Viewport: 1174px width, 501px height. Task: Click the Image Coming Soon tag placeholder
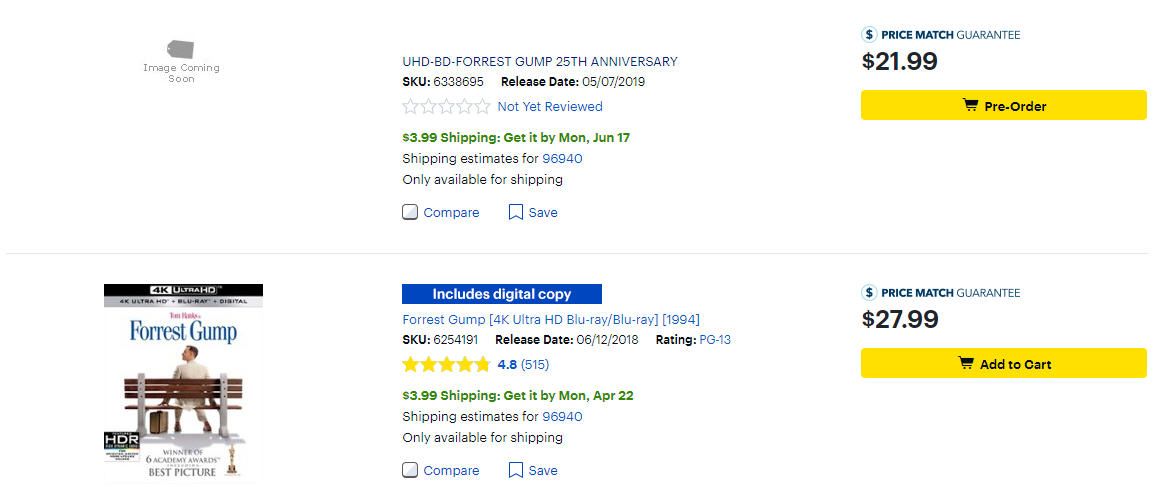click(x=181, y=48)
